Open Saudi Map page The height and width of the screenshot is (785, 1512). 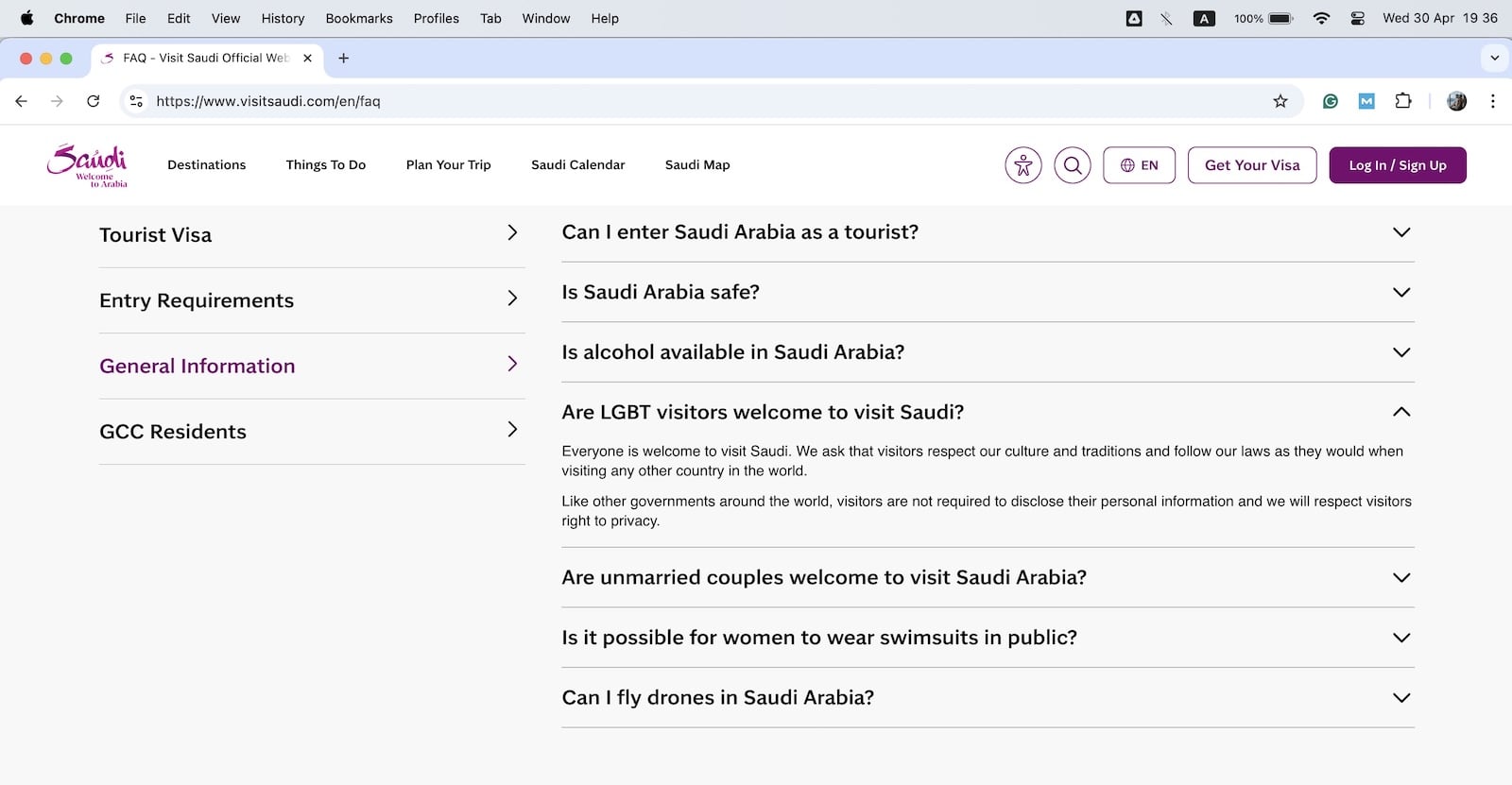[x=697, y=165]
